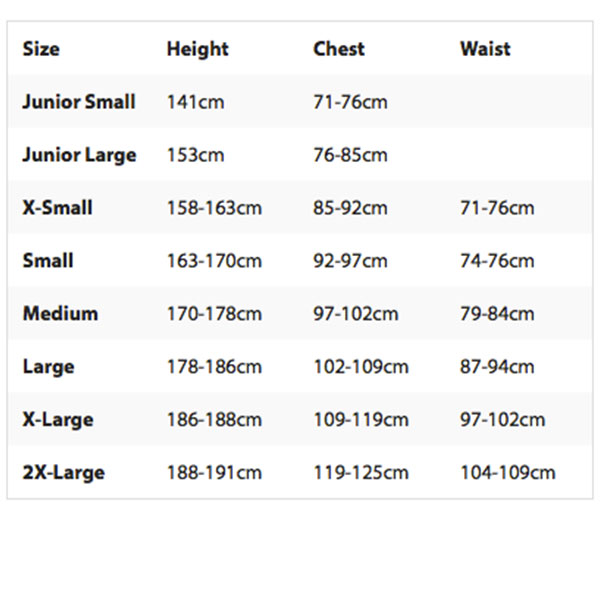
Task: Click the 153cm height cell
Action: [195, 155]
